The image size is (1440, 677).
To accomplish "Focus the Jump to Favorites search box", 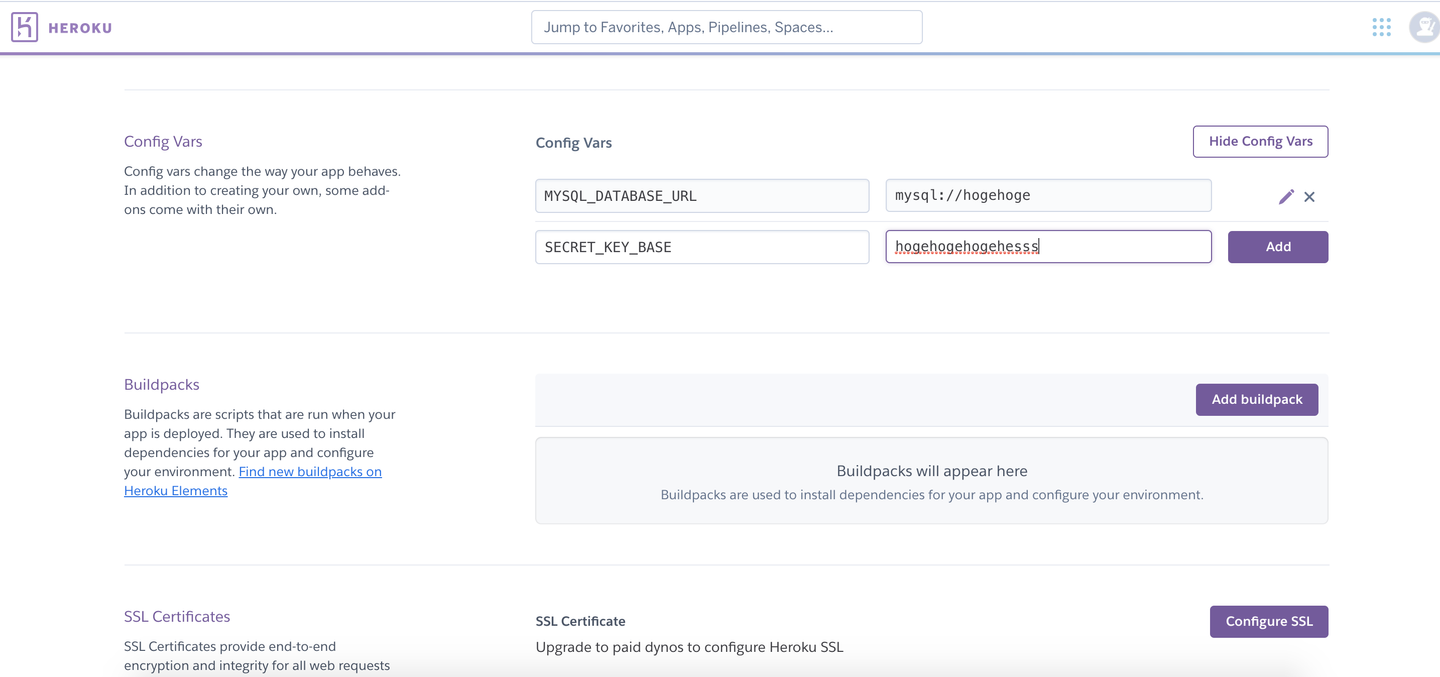I will 726,27.
